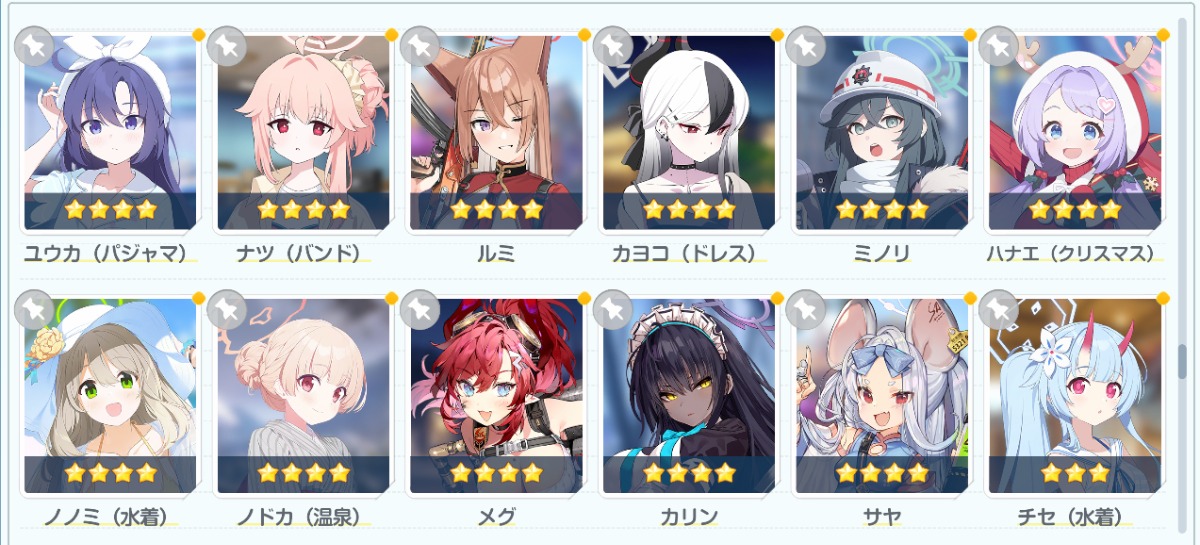Image resolution: width=1200 pixels, height=545 pixels.
Task: Select the red-haired メグ portrait
Action: click(496, 396)
